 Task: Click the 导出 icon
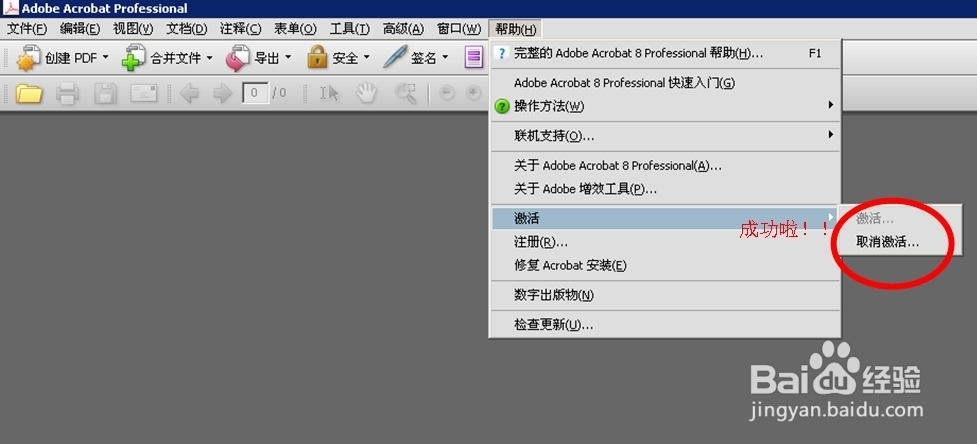coord(237,58)
